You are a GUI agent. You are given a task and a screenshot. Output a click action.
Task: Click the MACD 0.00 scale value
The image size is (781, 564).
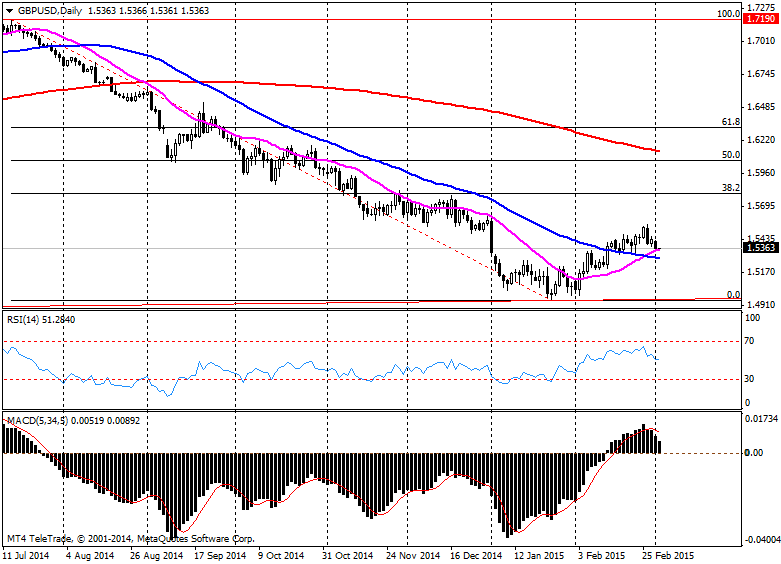coord(754,453)
